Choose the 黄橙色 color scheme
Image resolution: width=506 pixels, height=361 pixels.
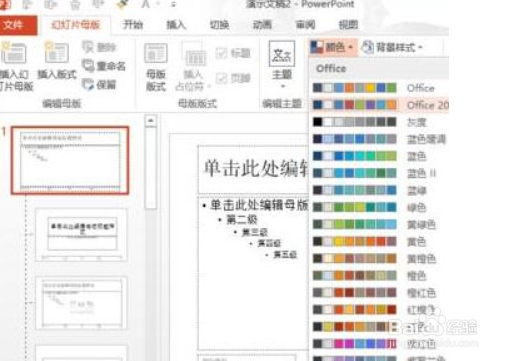380,258
